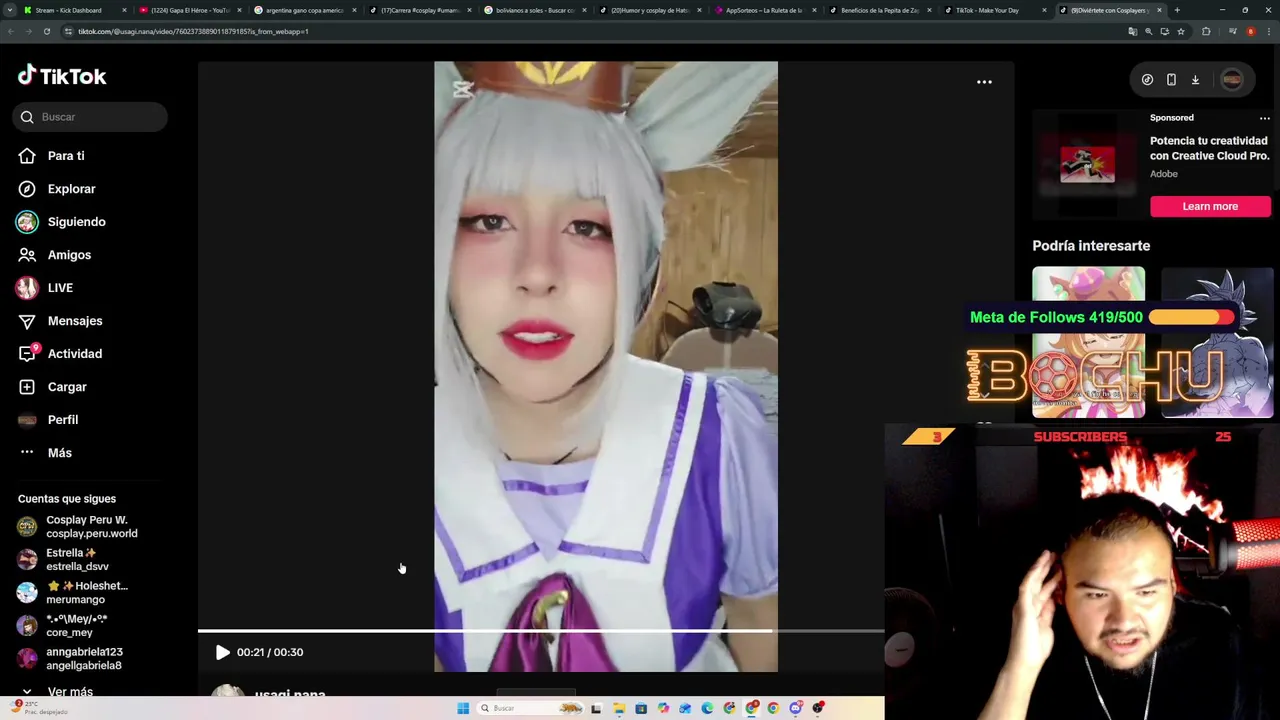The image size is (1280, 720).
Task: Open the core_mey followed account
Action: click(76, 625)
